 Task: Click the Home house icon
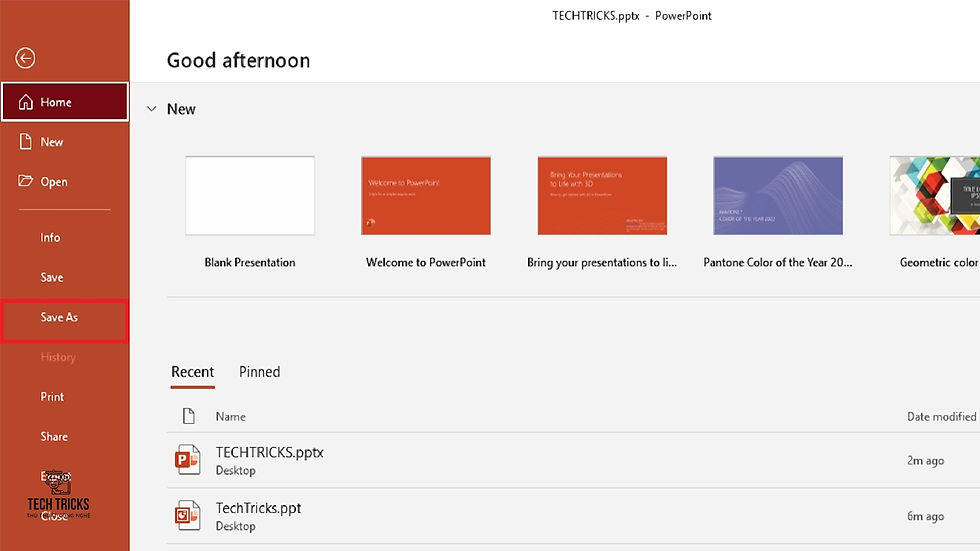(x=26, y=102)
